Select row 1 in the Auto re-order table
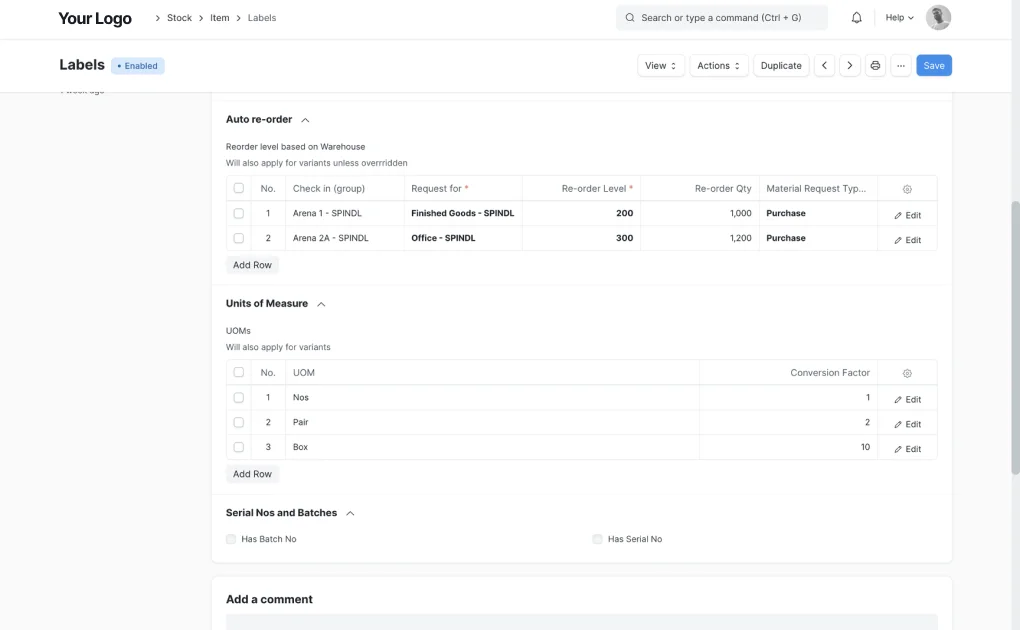1020x630 pixels. coord(238,213)
